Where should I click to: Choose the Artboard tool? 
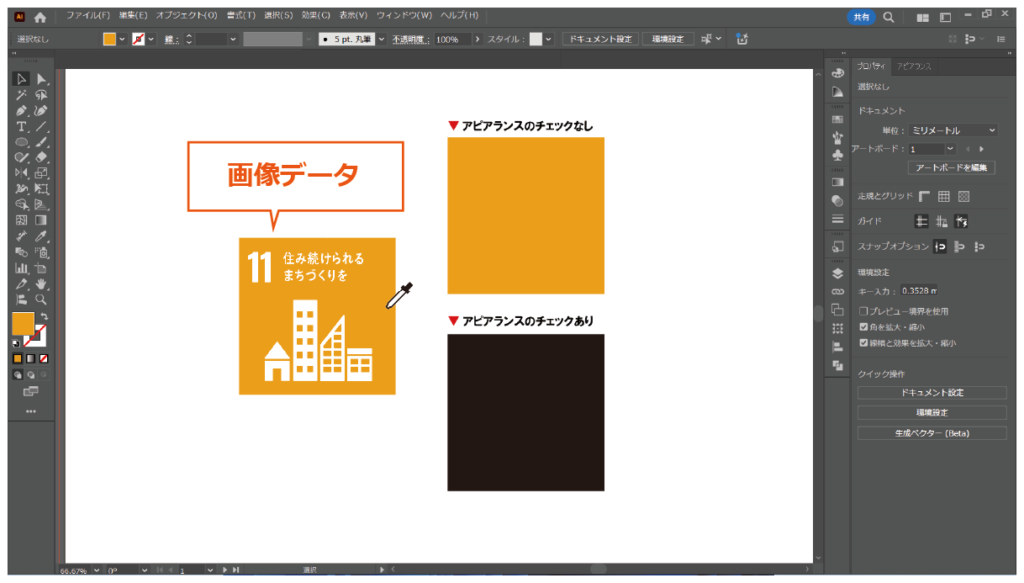point(41,268)
